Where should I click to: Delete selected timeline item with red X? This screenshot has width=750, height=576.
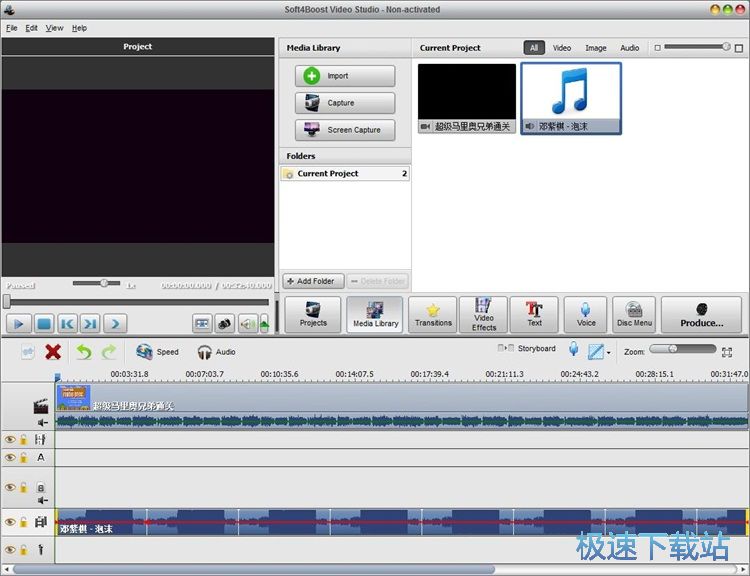(x=53, y=352)
